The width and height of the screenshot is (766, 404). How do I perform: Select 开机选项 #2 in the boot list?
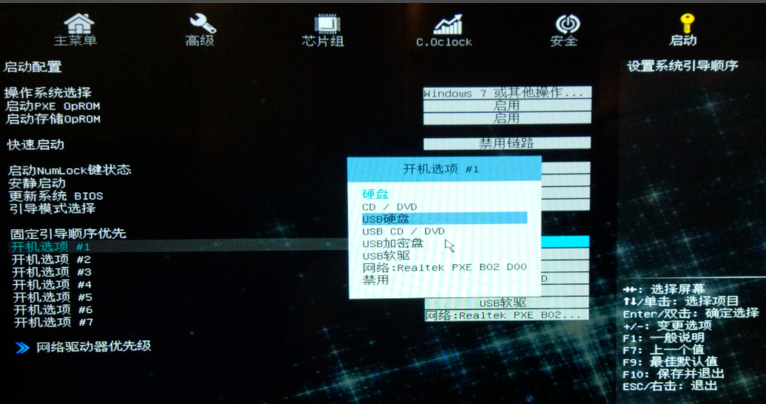point(51,259)
